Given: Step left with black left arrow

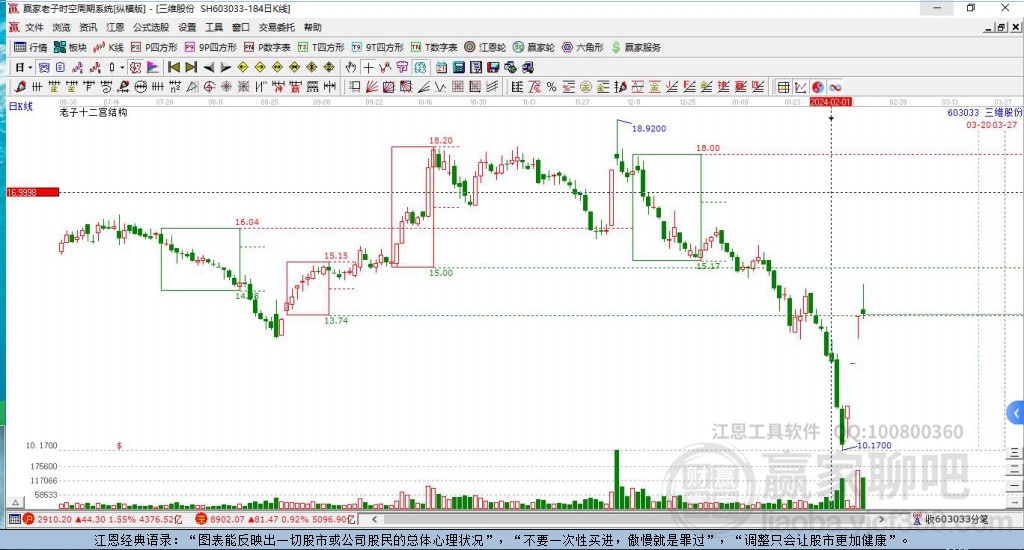Looking at the screenshot, I should (208, 67).
